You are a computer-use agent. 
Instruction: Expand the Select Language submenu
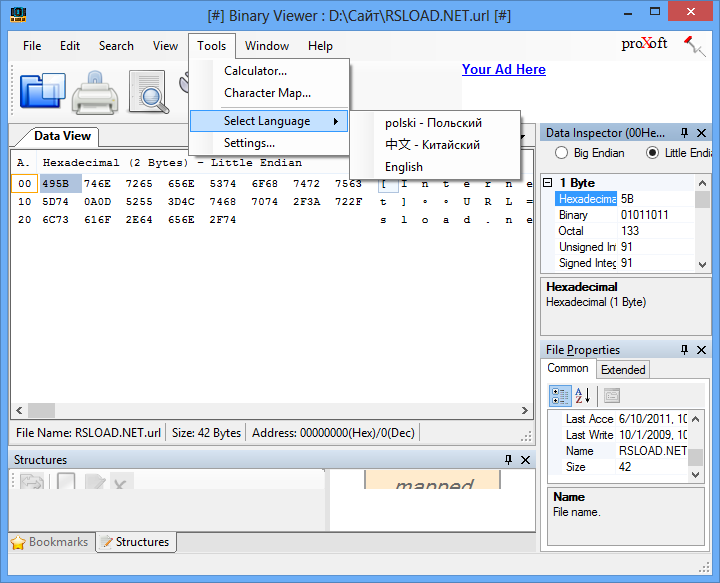pyautogui.click(x=270, y=121)
